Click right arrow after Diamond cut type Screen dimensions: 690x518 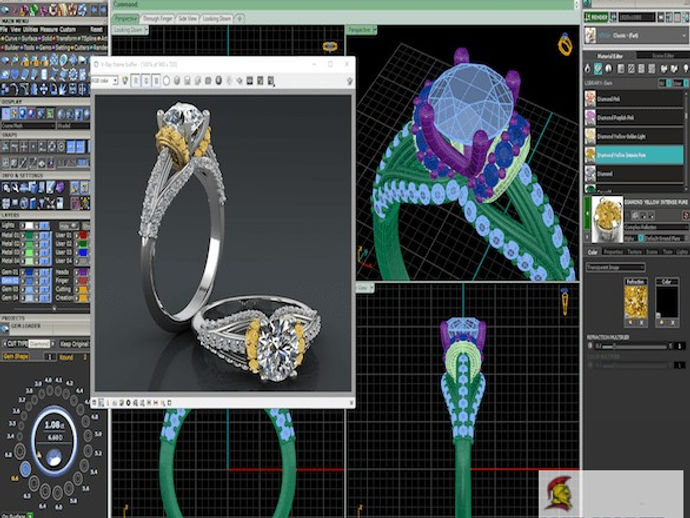(x=53, y=344)
